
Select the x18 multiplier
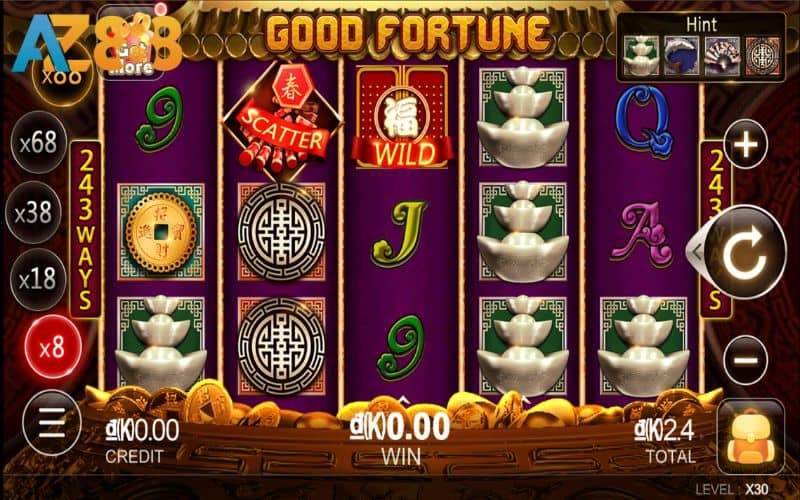point(38,279)
